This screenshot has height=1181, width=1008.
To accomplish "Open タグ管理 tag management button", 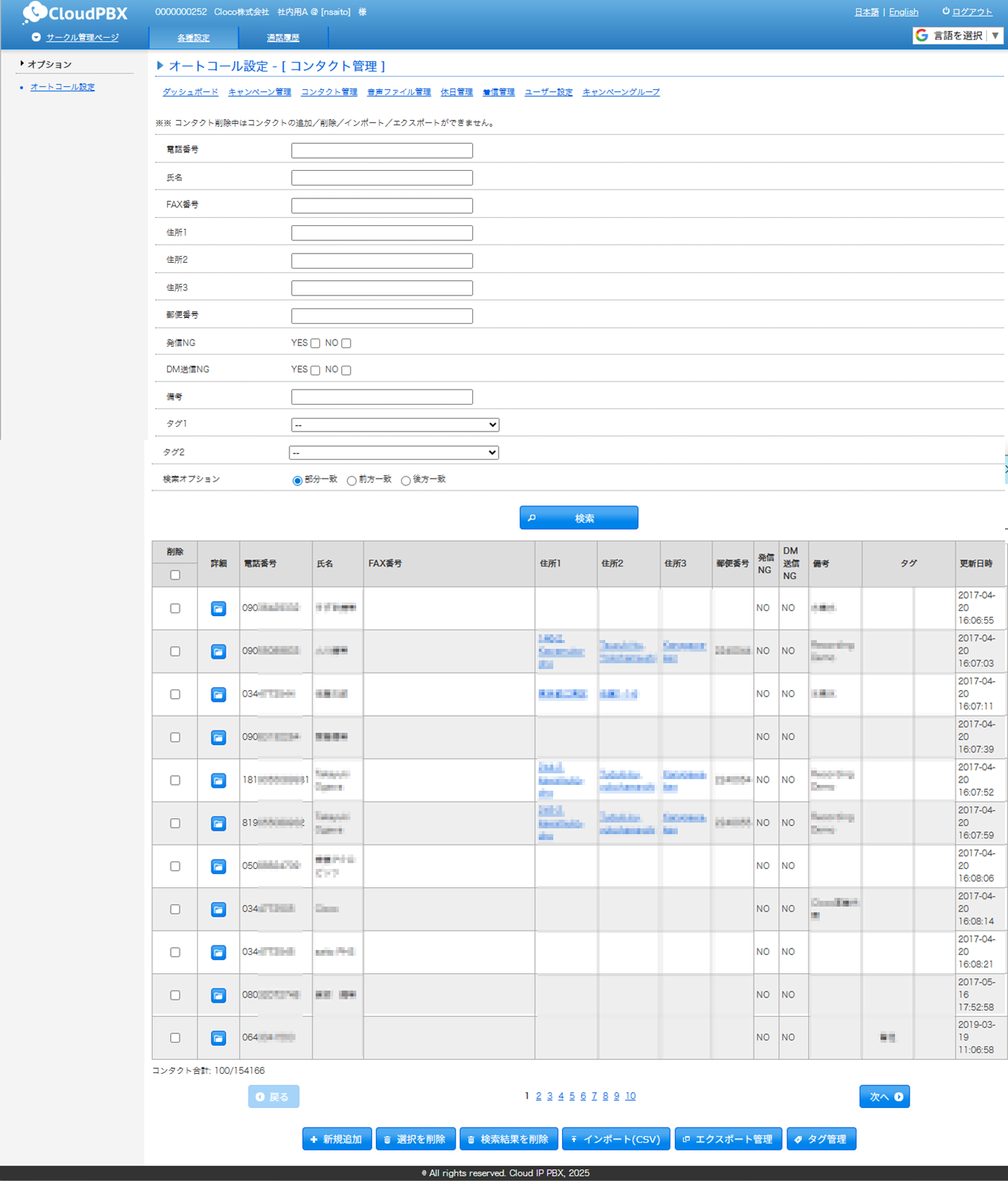I will click(821, 1139).
